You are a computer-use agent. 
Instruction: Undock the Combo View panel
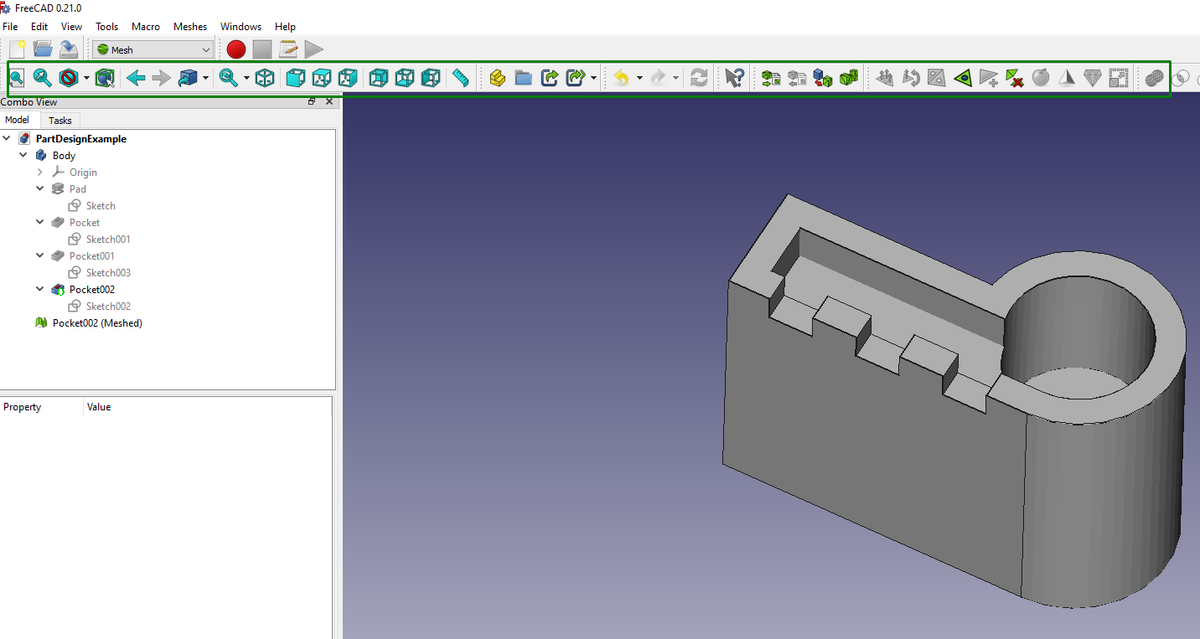[x=311, y=101]
